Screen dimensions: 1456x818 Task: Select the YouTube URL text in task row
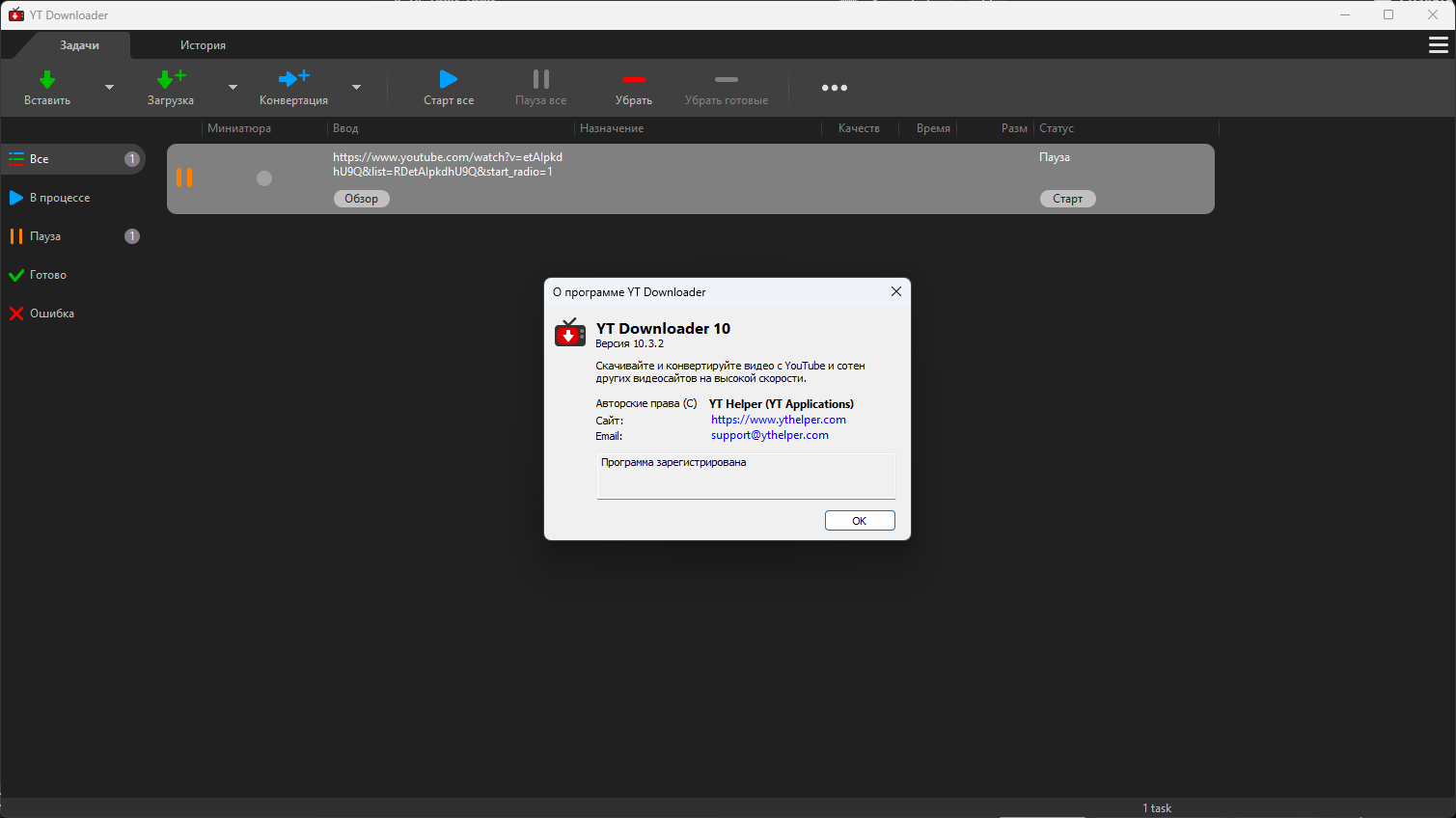pos(448,165)
